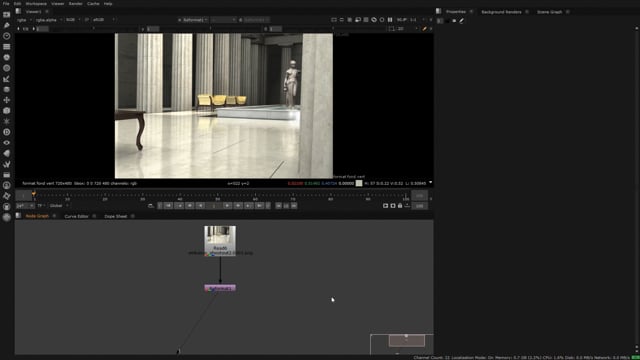Open the Render menu
Screen dimensions: 640x360
[76, 3]
